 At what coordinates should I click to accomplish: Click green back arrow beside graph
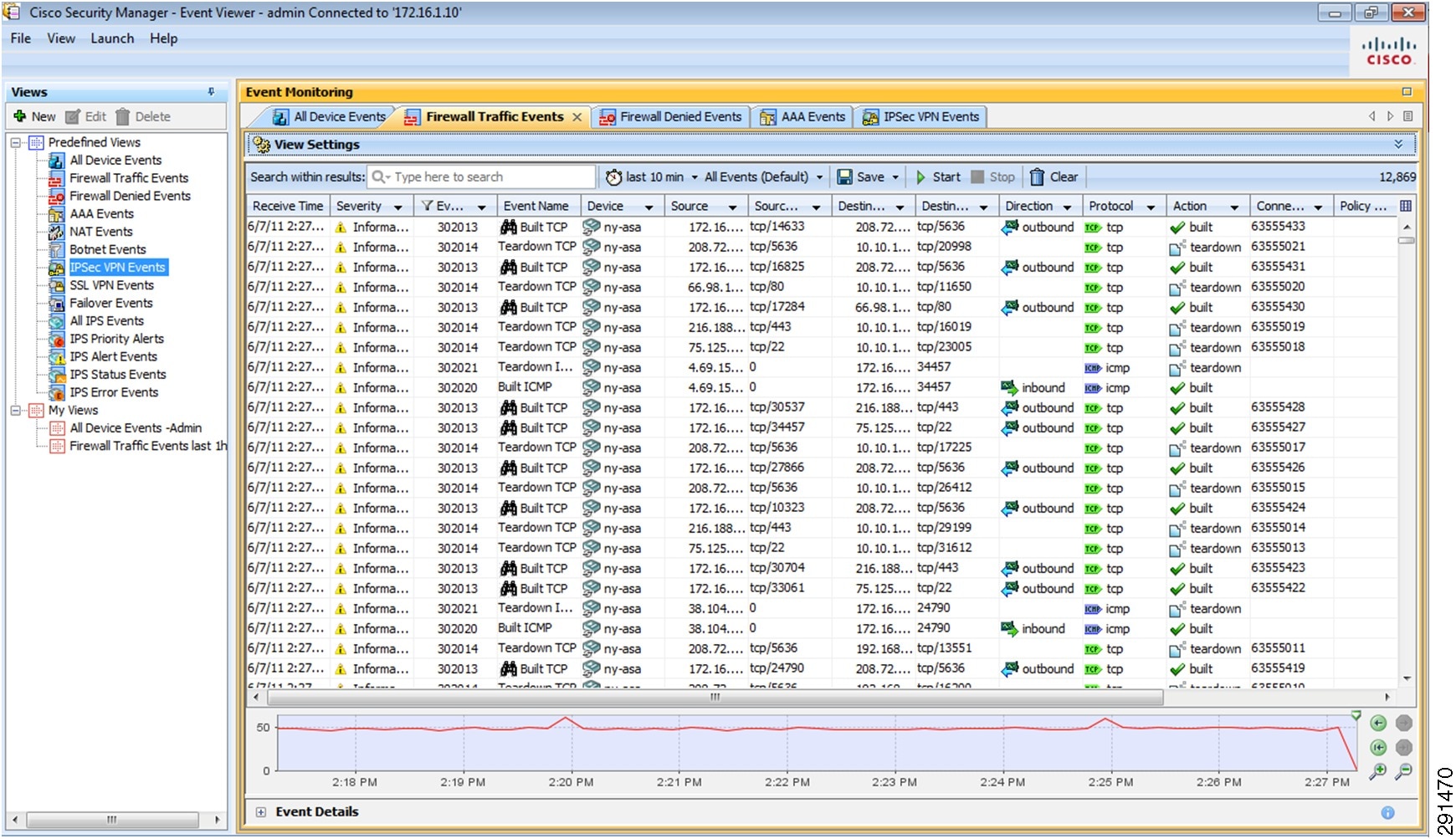point(1378,723)
